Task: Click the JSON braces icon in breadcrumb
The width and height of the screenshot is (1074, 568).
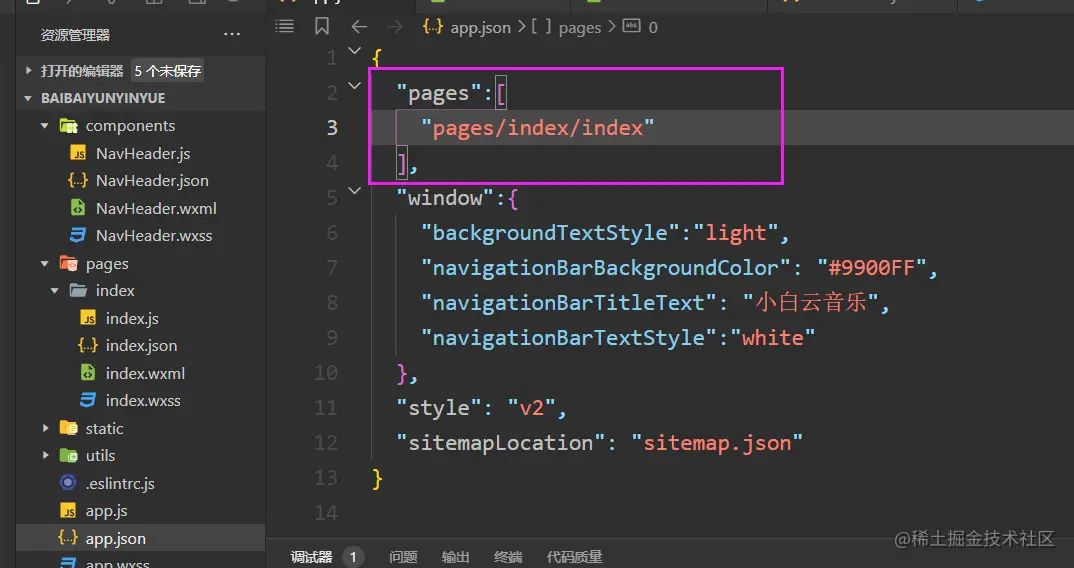Action: click(433, 27)
